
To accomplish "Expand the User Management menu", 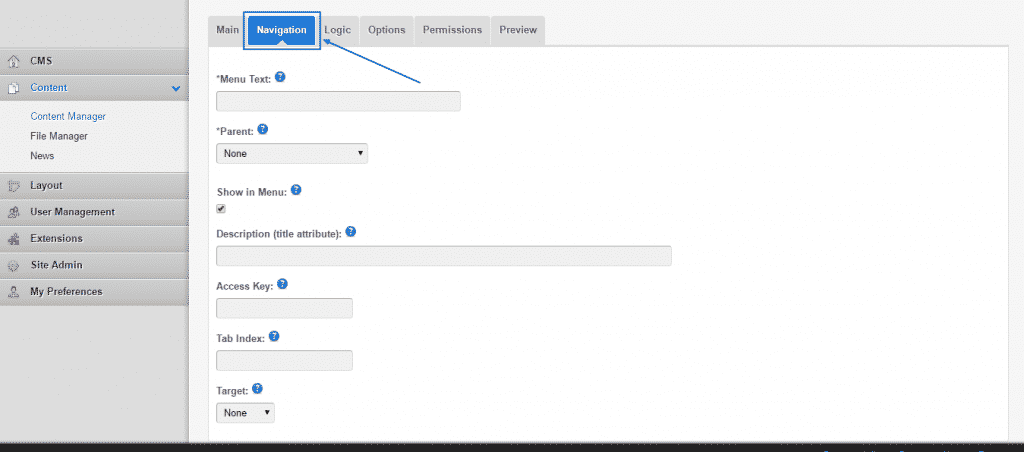I will pos(94,212).
